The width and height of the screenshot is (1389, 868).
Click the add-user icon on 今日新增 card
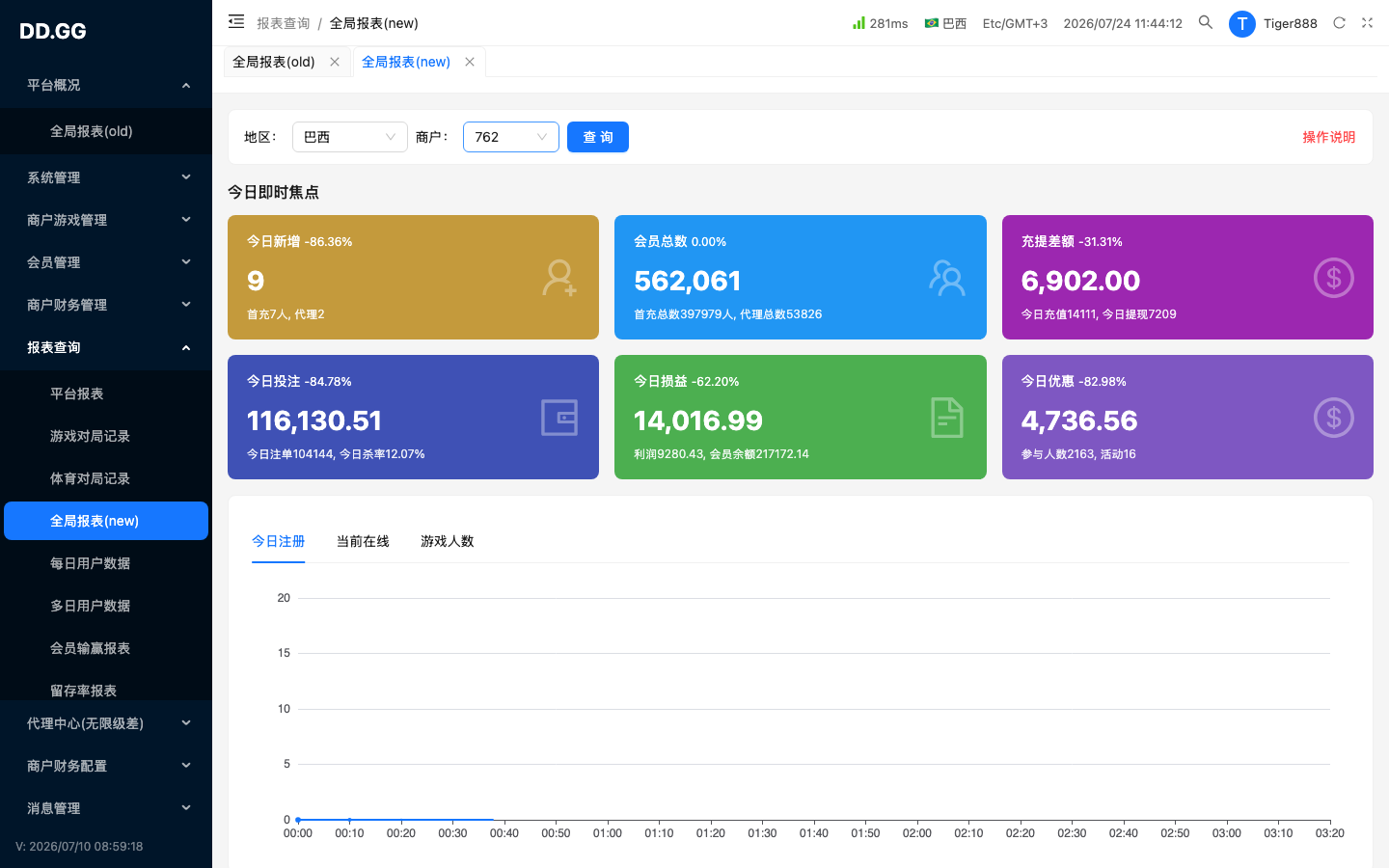click(x=559, y=278)
